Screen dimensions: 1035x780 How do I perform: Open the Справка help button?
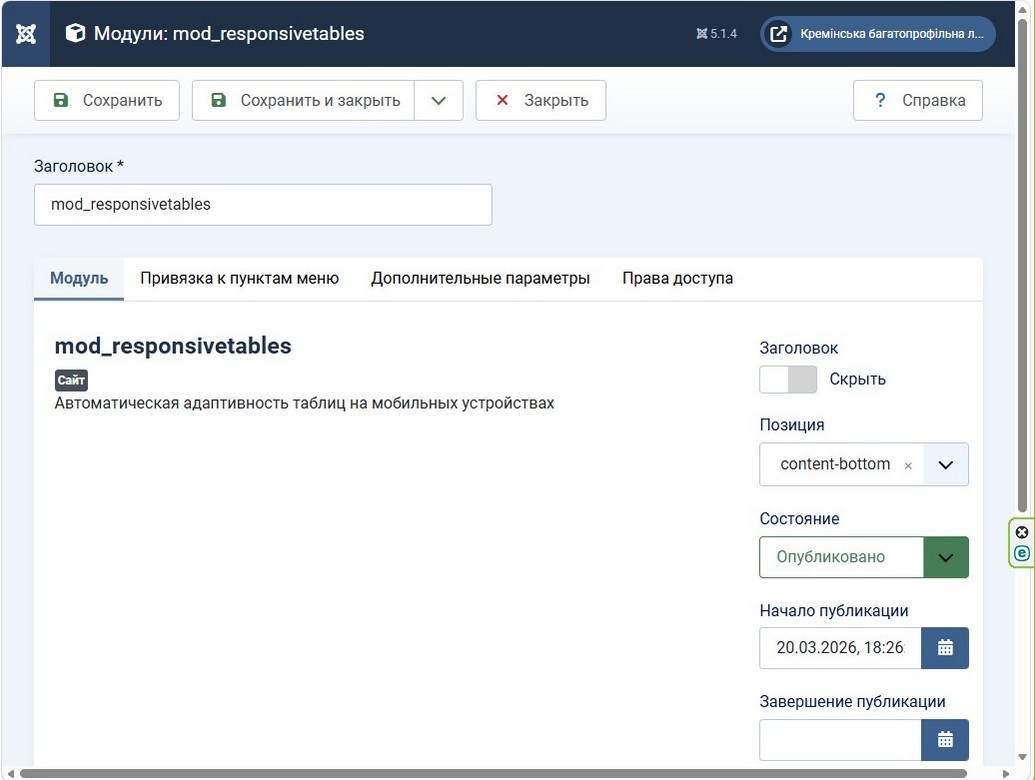(x=918, y=100)
